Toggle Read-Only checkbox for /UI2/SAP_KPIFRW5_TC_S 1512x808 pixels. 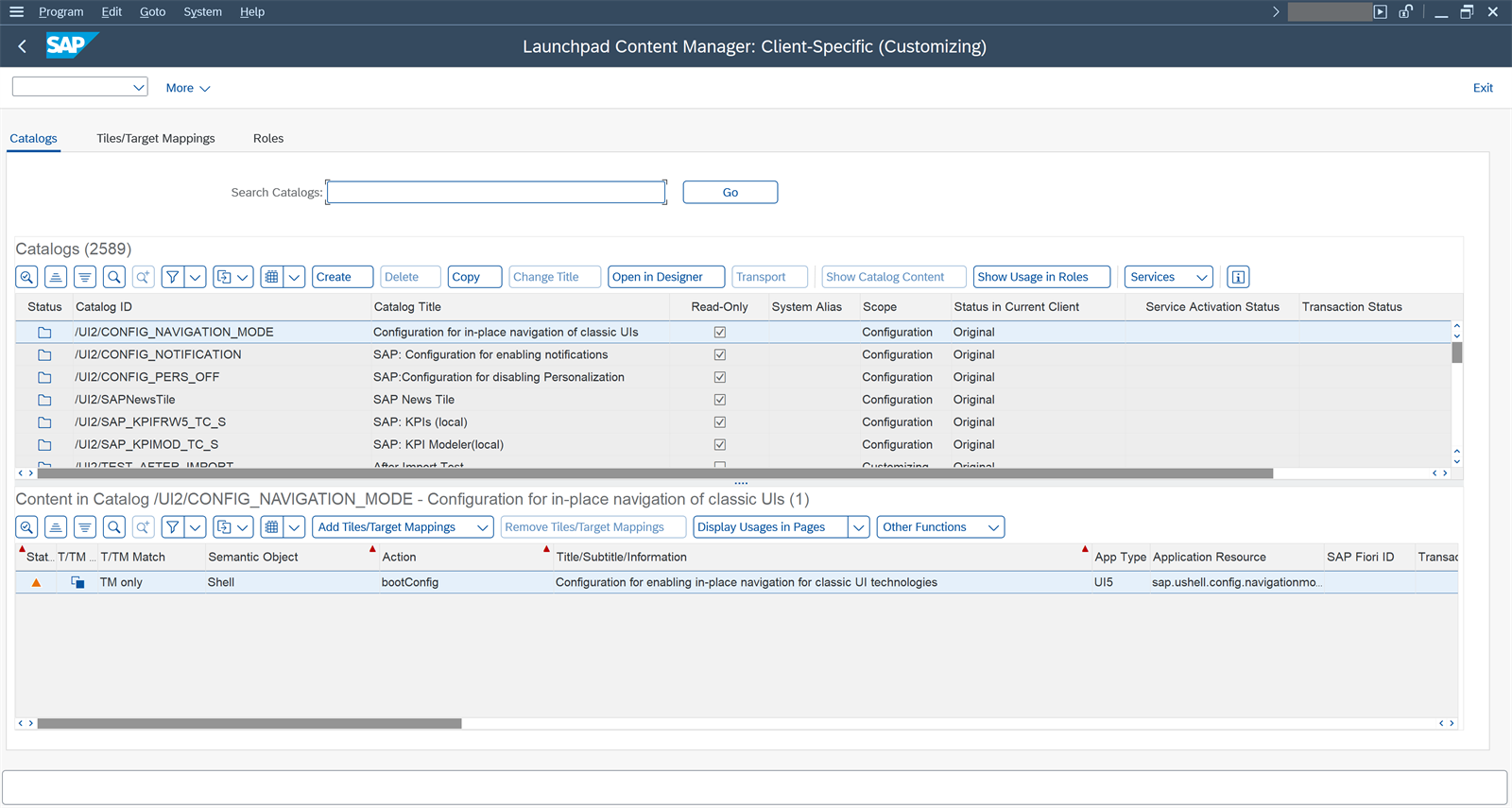click(720, 422)
